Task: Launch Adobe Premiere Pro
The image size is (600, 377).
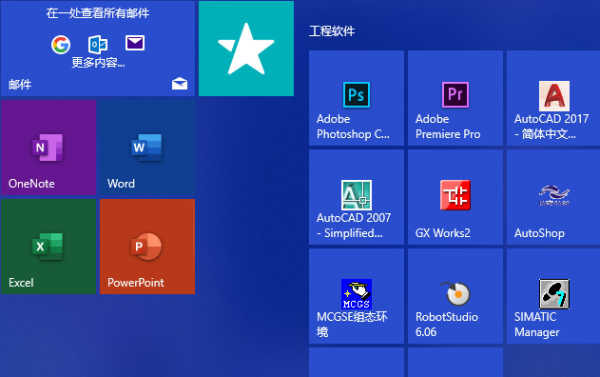Action: 455,98
